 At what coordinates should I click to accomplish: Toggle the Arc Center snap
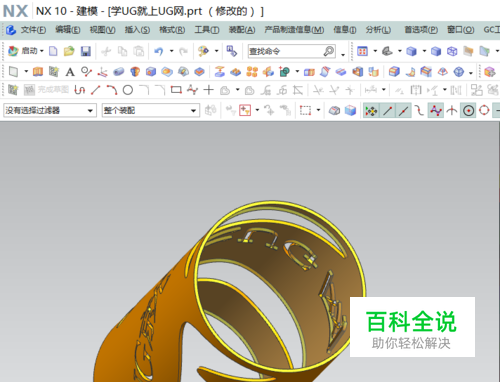468,110
